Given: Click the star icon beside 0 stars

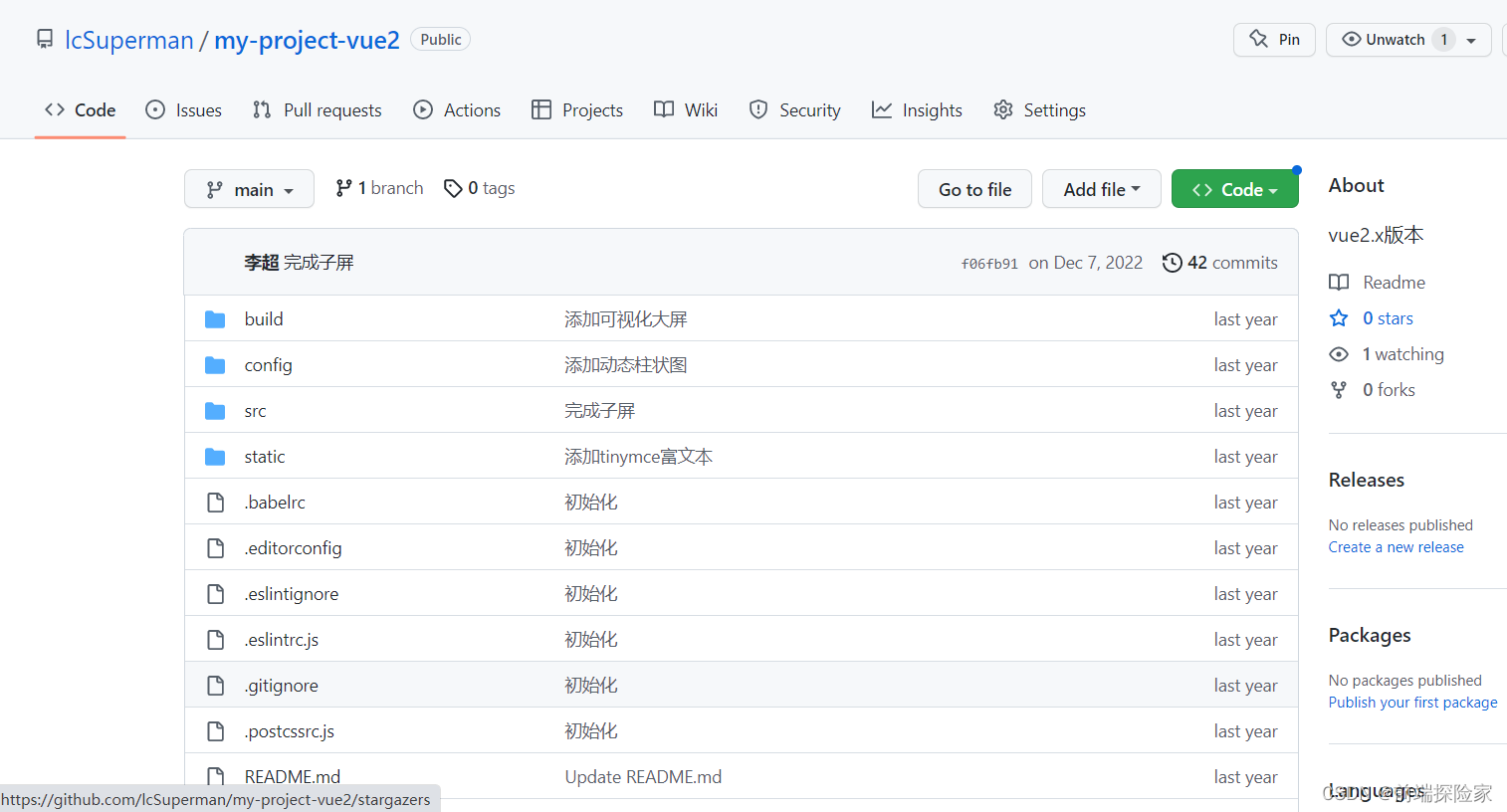Looking at the screenshot, I should (x=1339, y=318).
